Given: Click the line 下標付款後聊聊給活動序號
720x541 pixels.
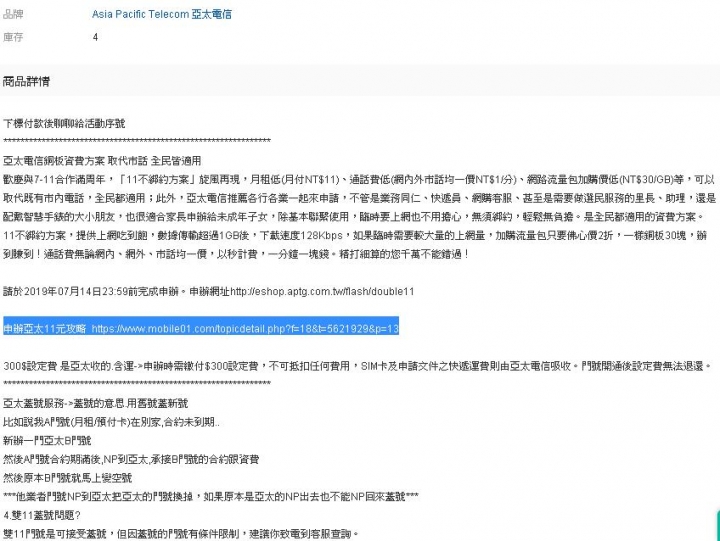Looking at the screenshot, I should 64,124.
